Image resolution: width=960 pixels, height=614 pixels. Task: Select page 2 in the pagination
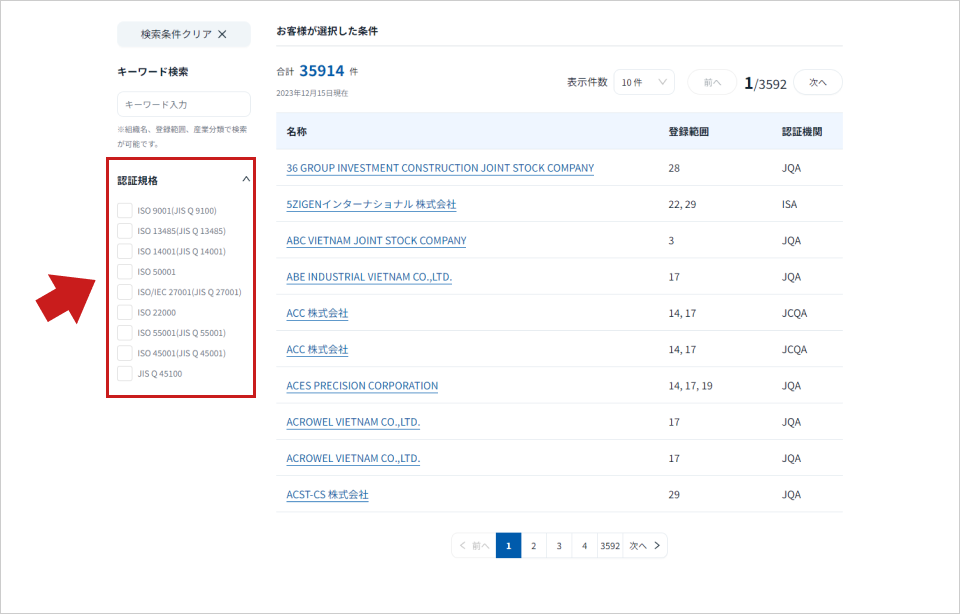click(x=534, y=545)
